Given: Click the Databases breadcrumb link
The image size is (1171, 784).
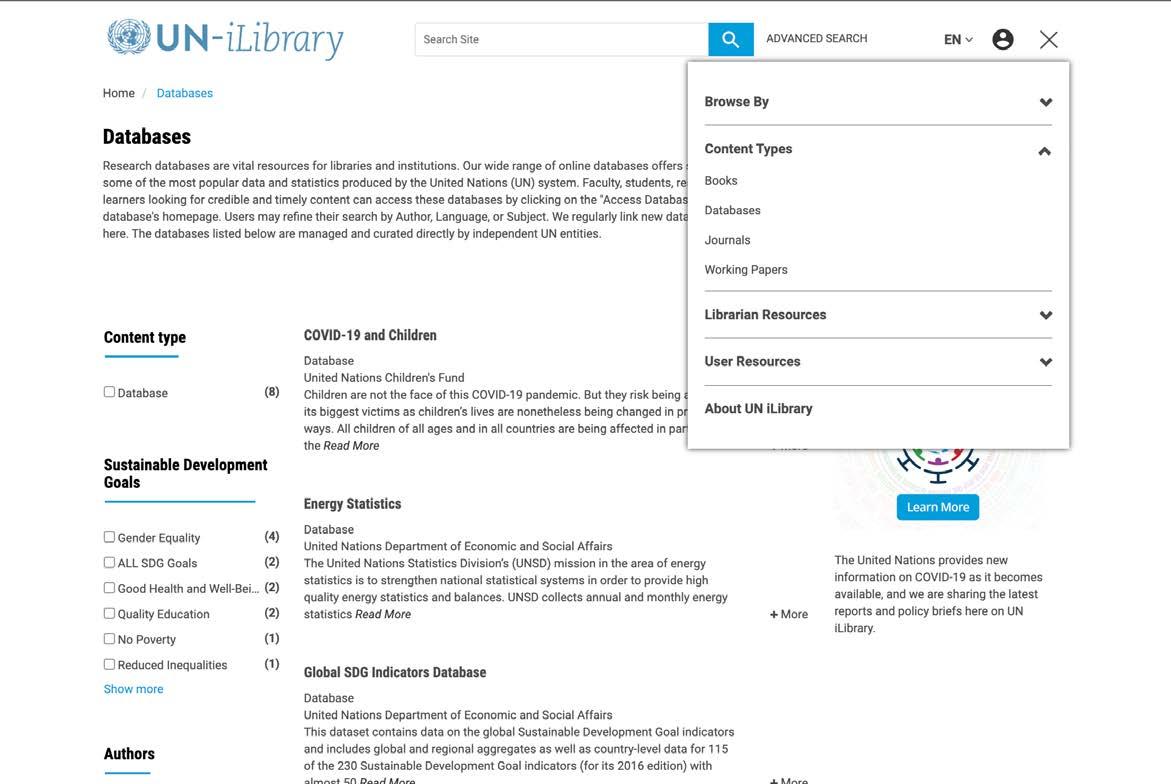Looking at the screenshot, I should [184, 93].
